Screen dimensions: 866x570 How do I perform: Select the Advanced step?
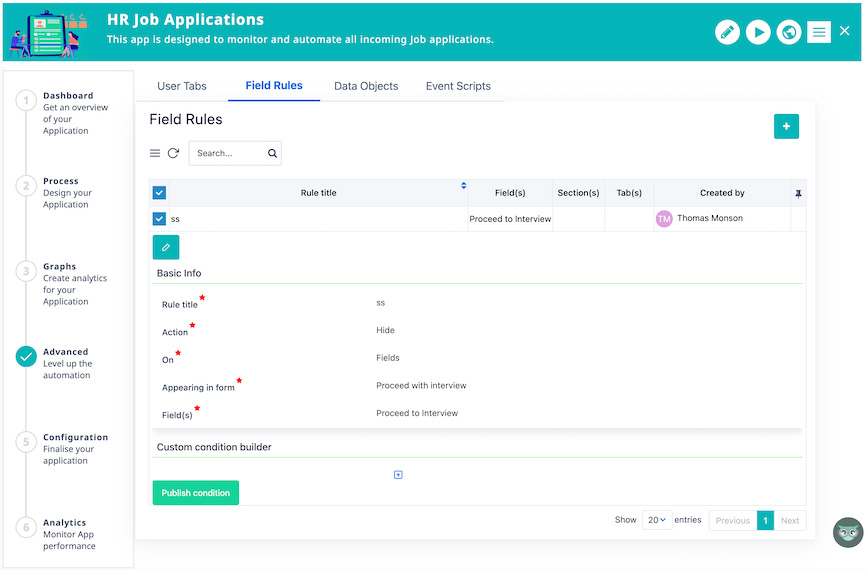67,363
